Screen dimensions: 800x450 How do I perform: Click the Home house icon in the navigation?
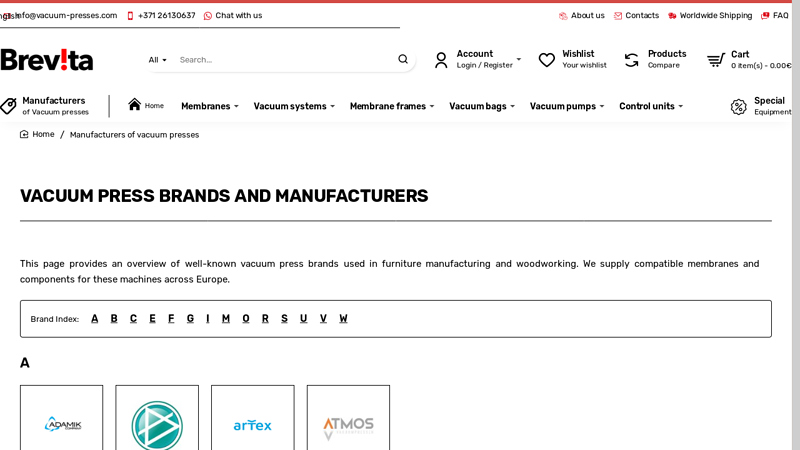(135, 104)
